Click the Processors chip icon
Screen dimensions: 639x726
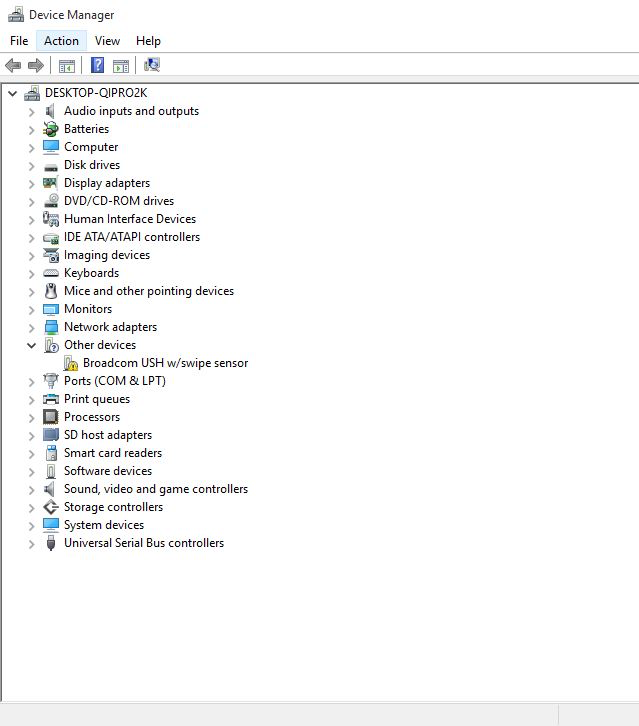[50, 417]
